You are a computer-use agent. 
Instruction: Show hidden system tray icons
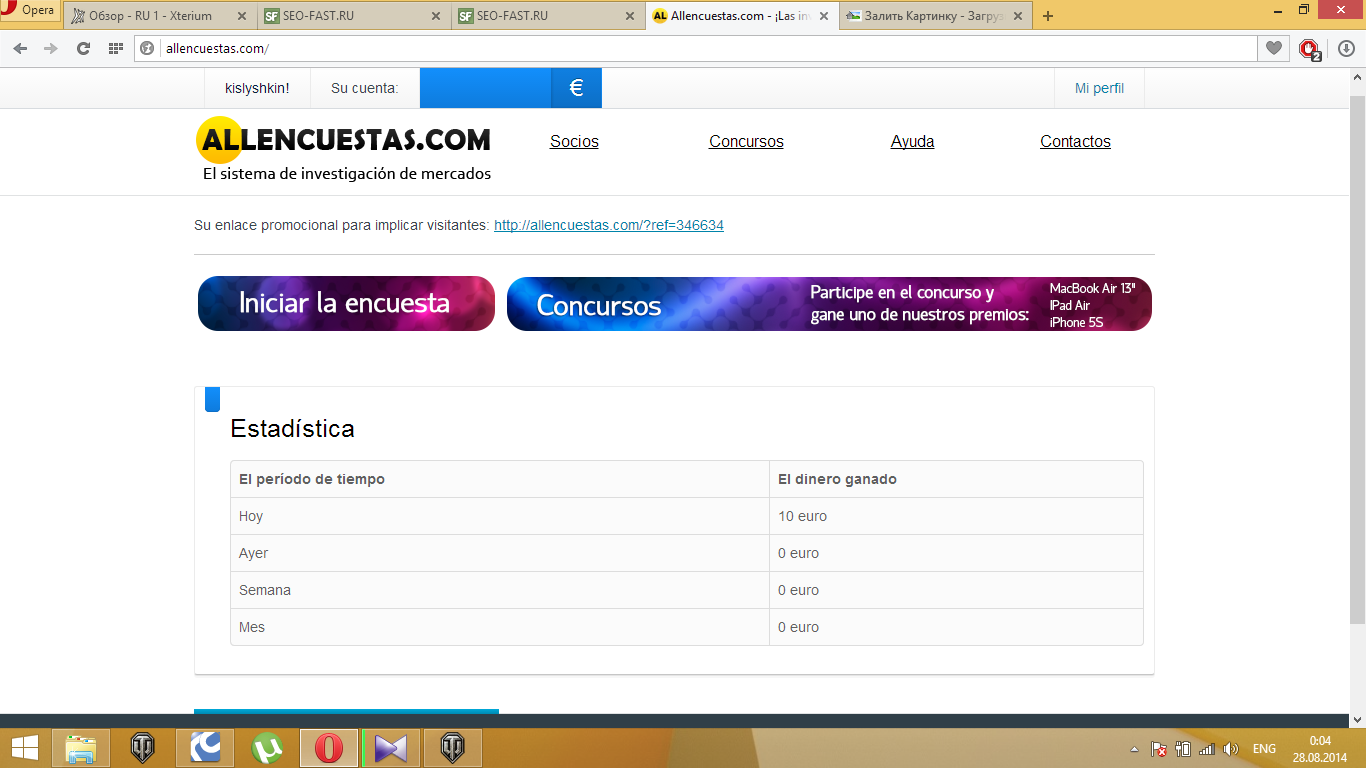coord(1134,749)
